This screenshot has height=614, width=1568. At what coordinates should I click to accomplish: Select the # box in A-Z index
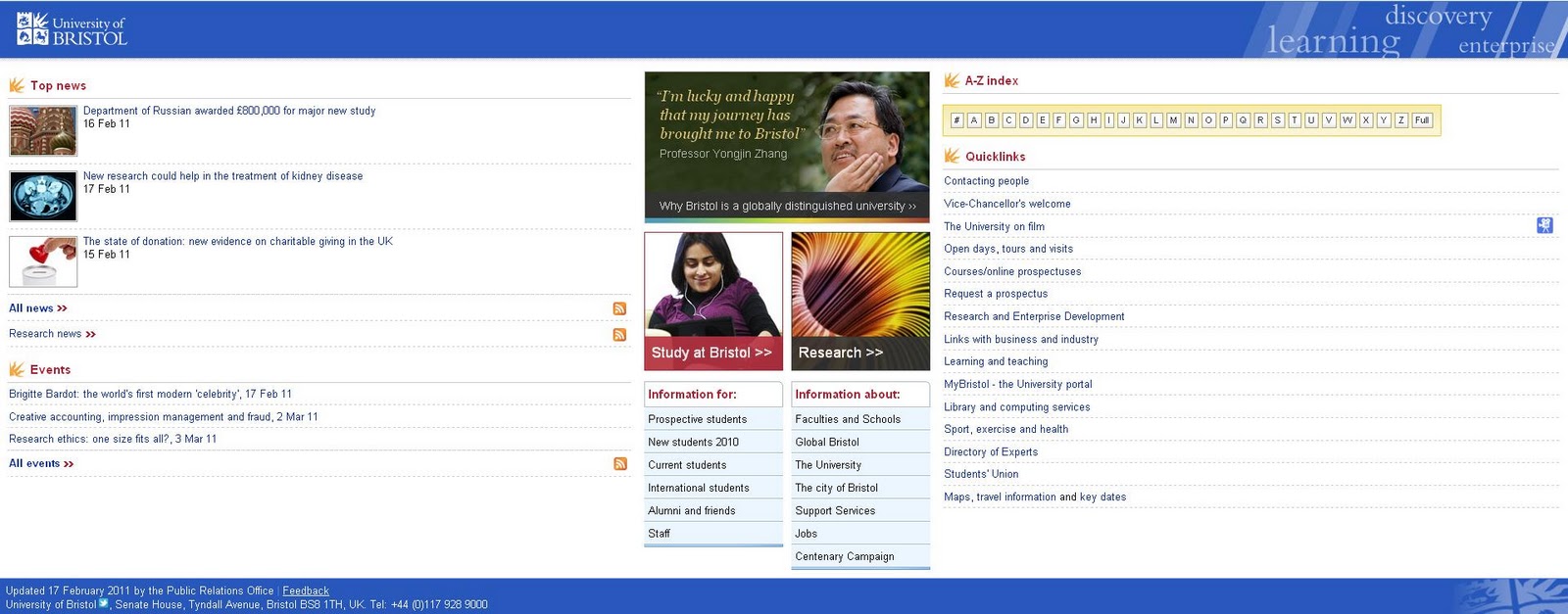pos(957,120)
